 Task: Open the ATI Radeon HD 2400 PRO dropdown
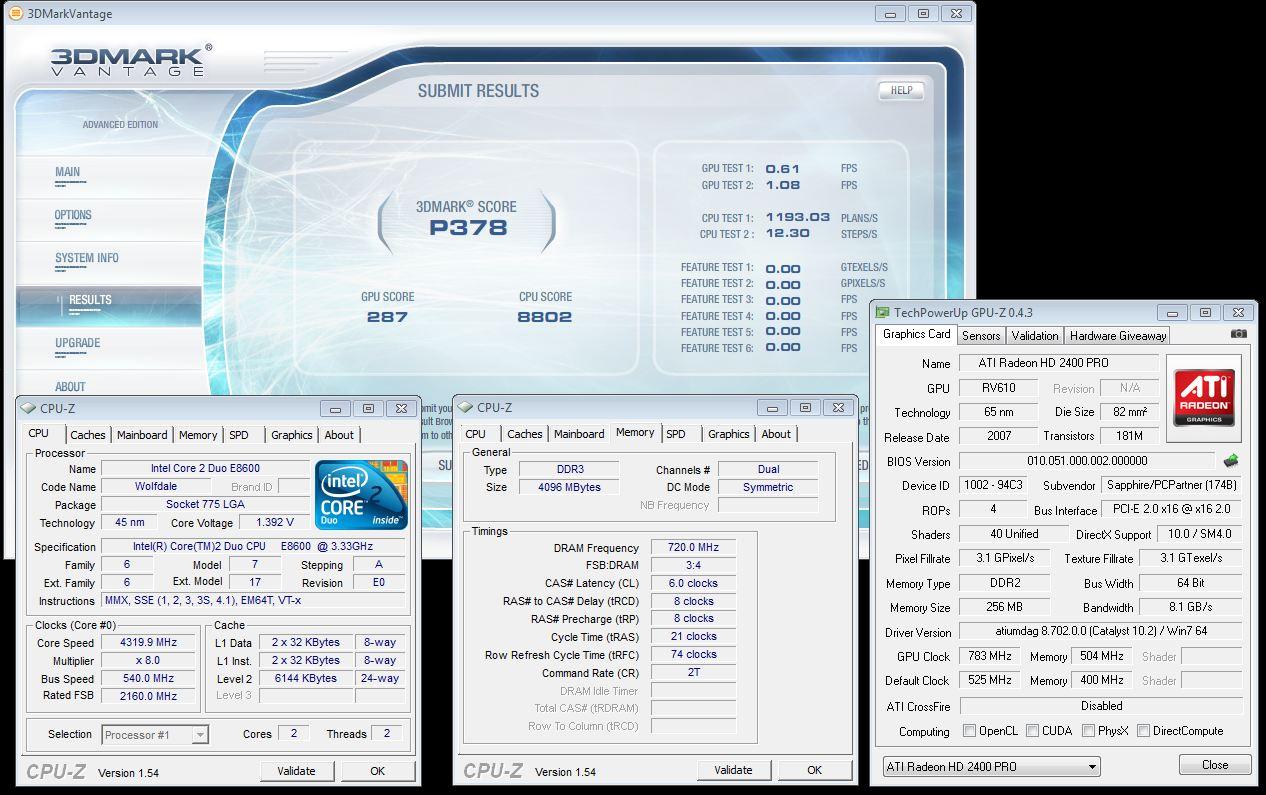coord(991,767)
